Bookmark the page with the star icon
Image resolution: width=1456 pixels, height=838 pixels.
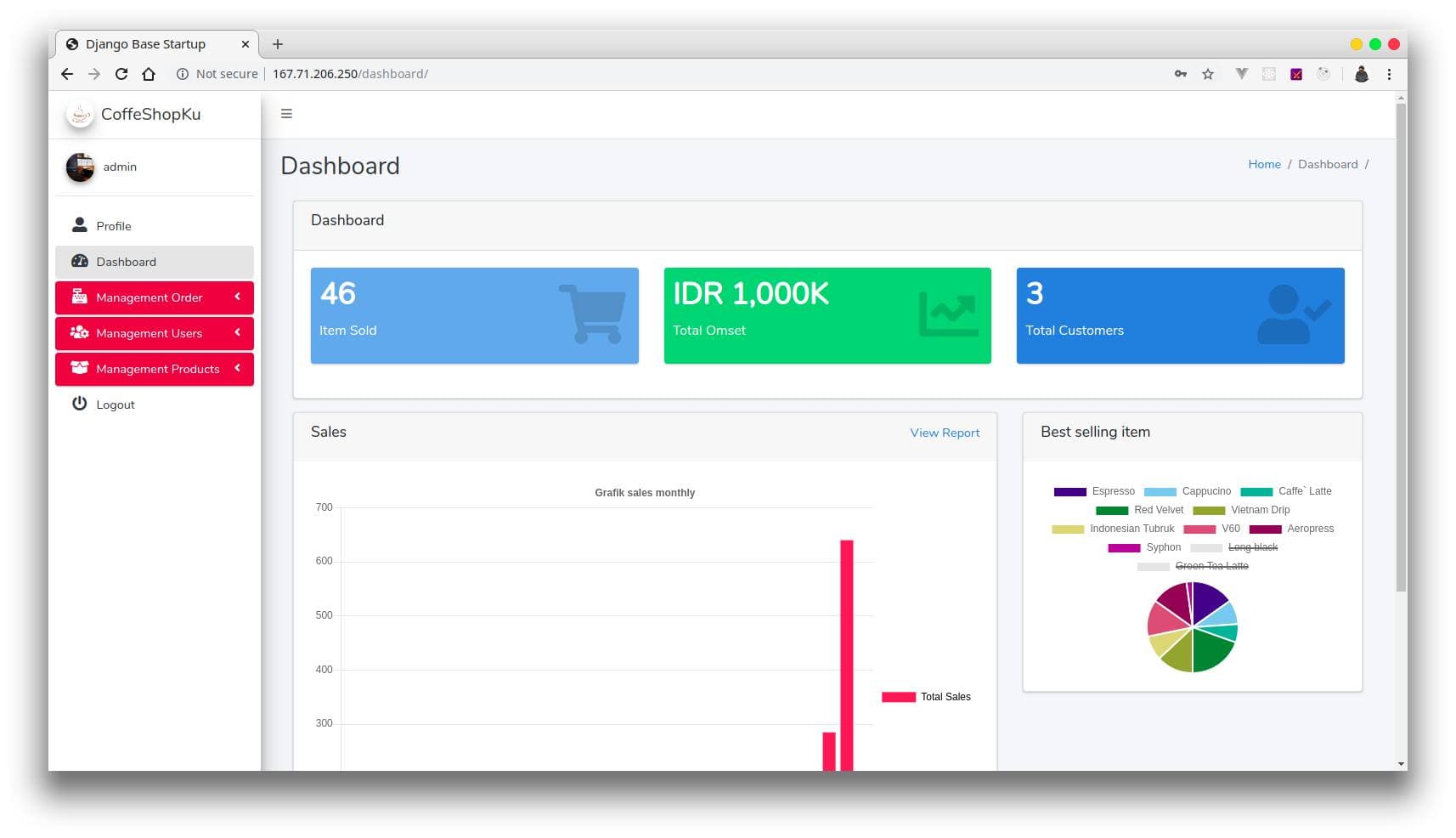coord(1208,74)
